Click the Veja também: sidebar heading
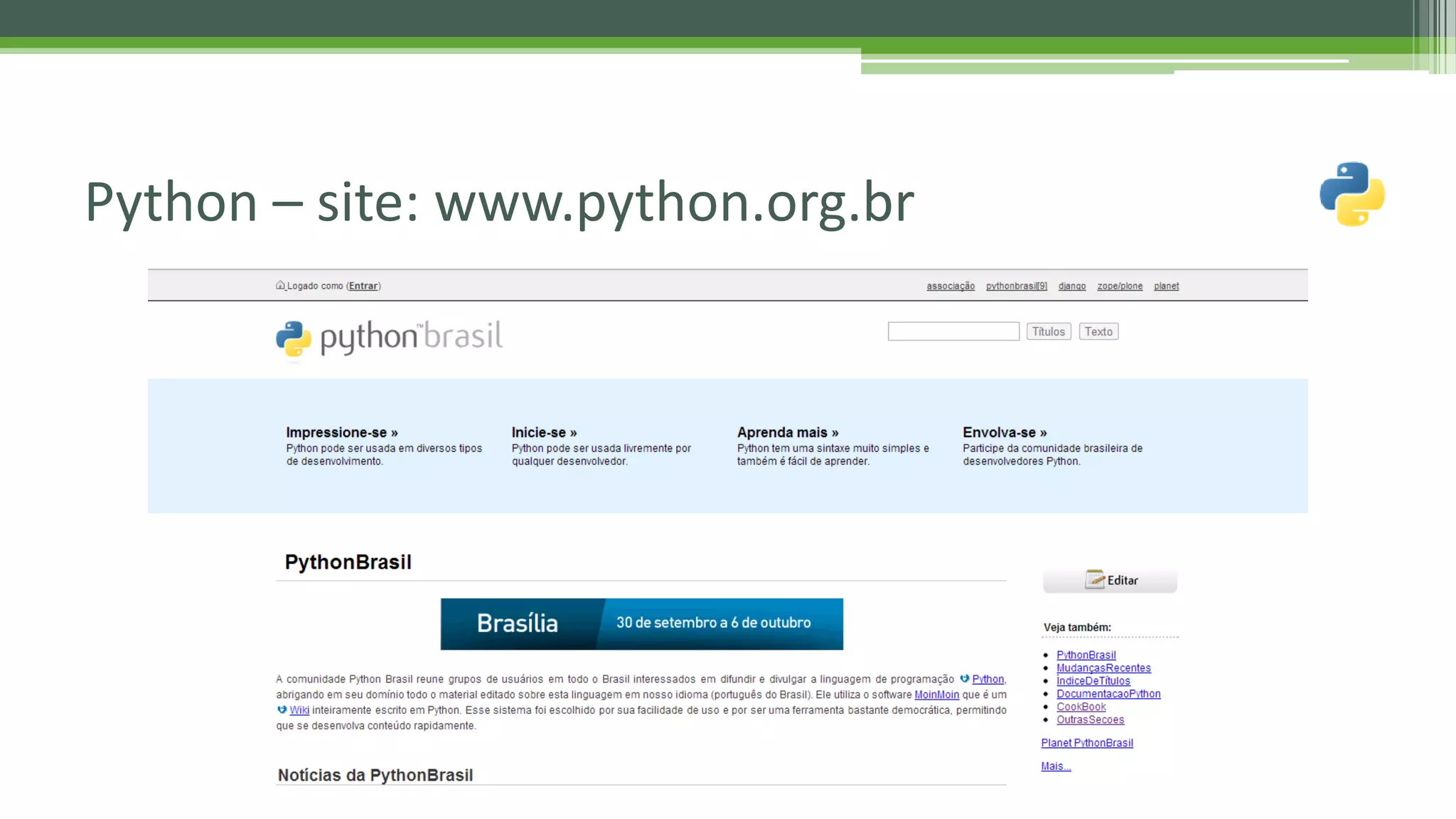This screenshot has height=819, width=1456. coord(1077,627)
